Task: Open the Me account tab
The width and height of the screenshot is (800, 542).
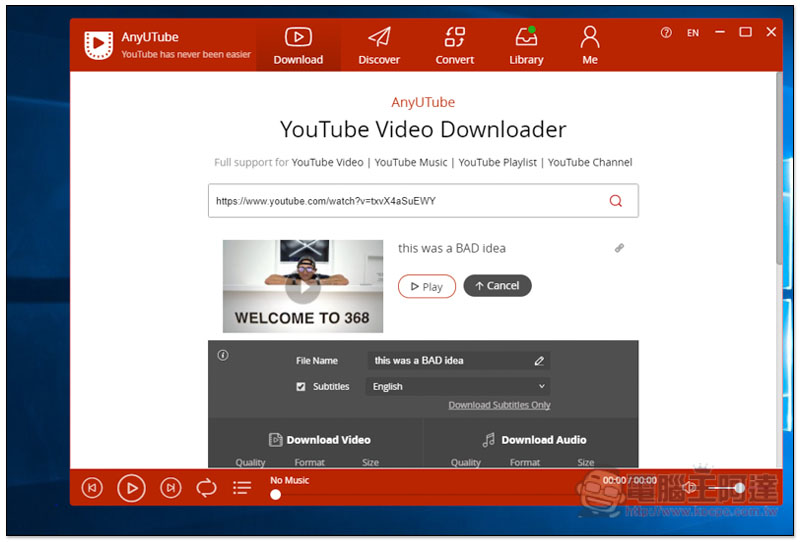Action: (x=590, y=46)
